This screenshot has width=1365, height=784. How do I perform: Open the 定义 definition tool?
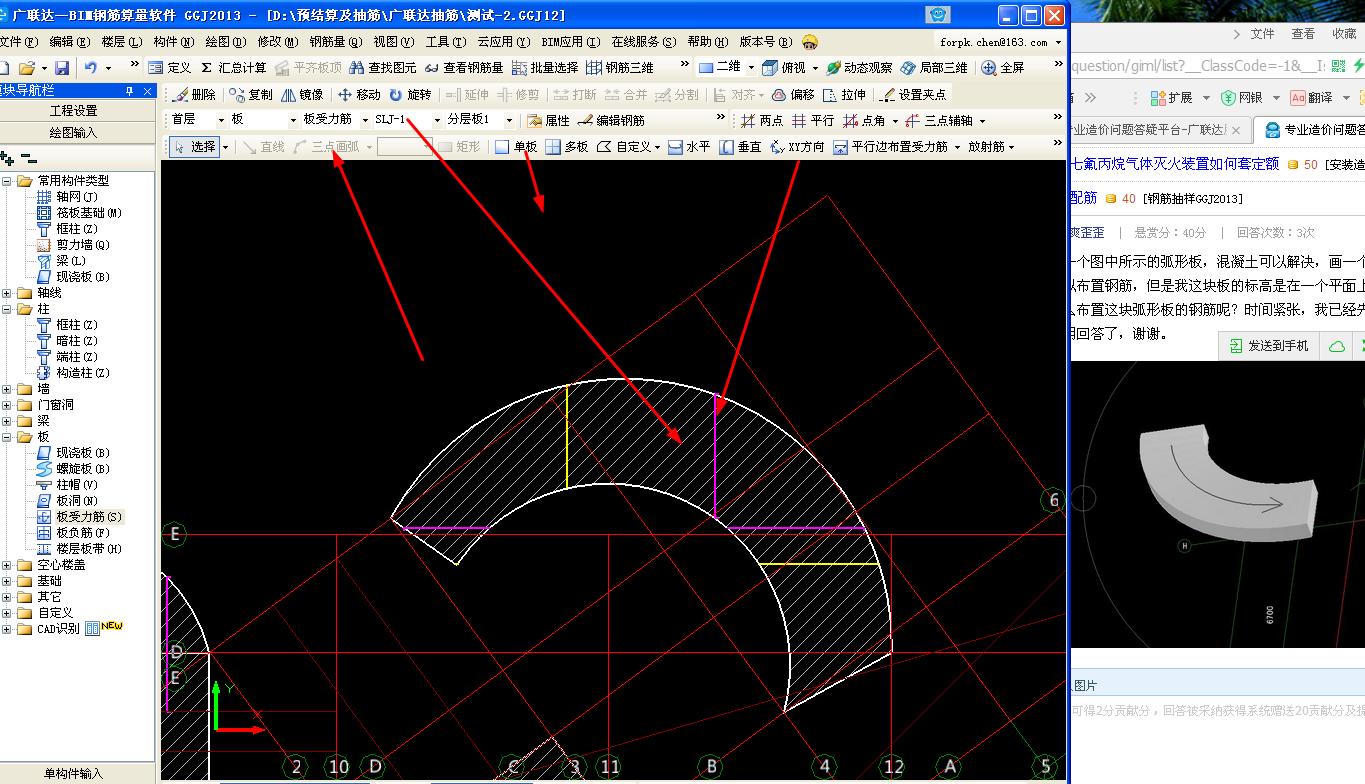[x=170, y=68]
